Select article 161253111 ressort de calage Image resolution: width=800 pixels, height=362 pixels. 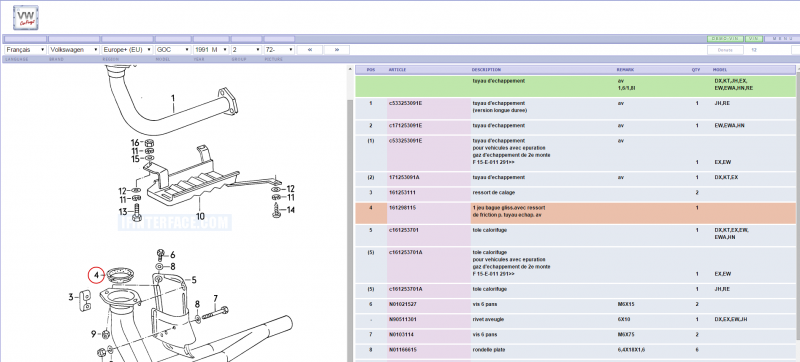point(402,193)
